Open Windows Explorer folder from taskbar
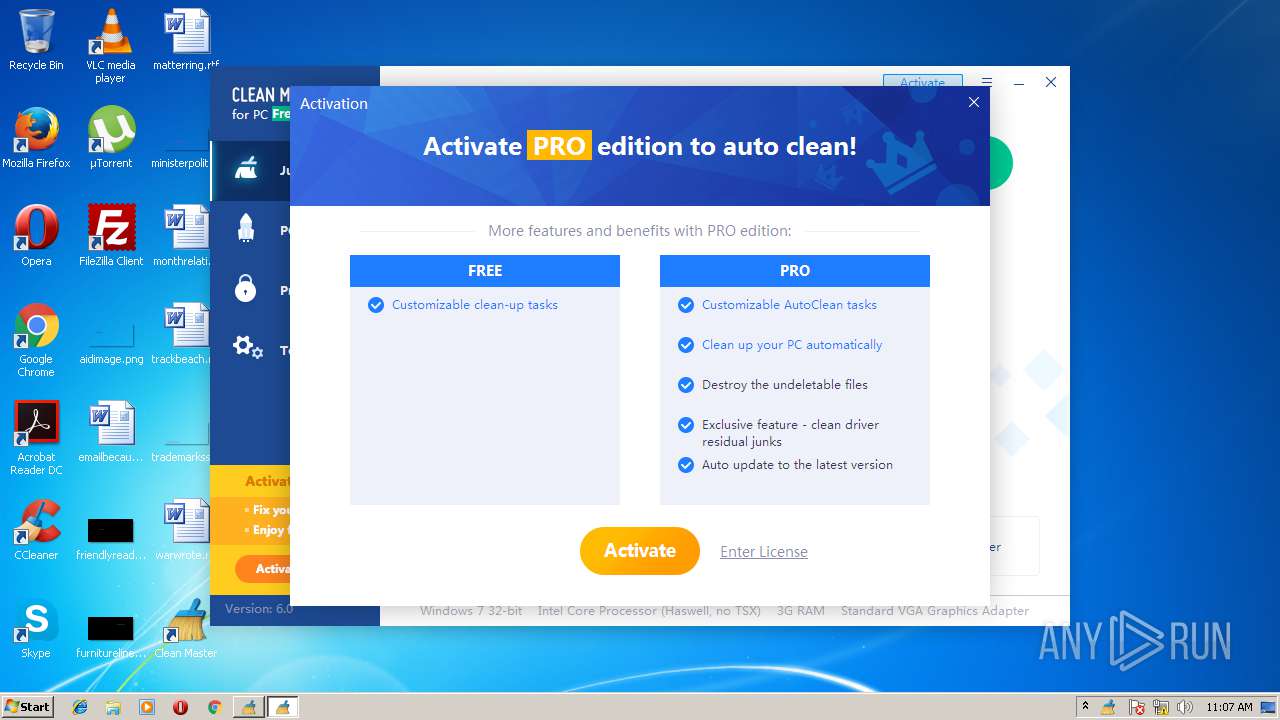Image resolution: width=1280 pixels, height=720 pixels. tap(113, 707)
